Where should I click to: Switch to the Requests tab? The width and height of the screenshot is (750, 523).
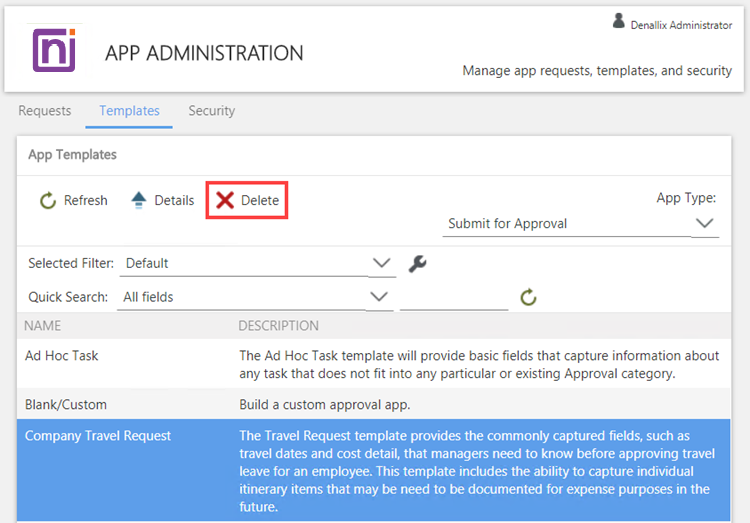click(x=45, y=111)
